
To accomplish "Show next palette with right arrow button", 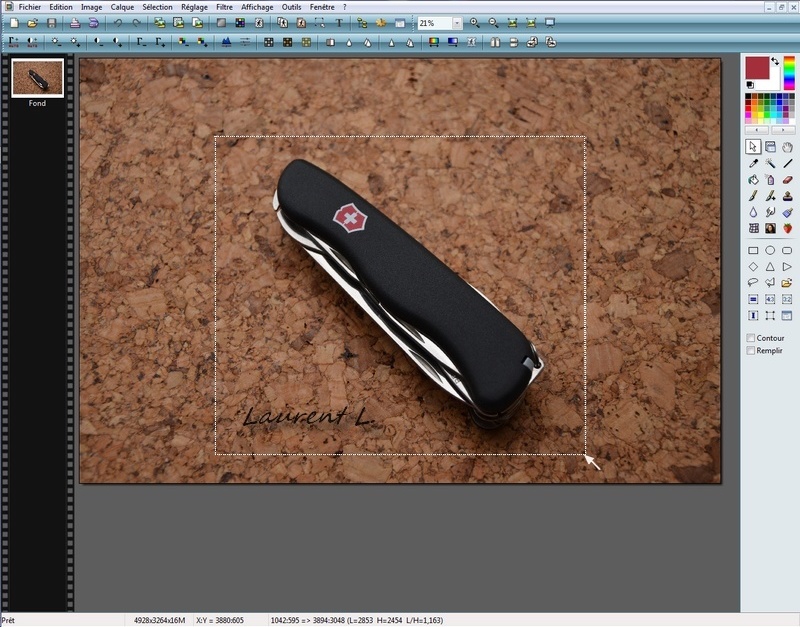I will pyautogui.click(x=783, y=130).
